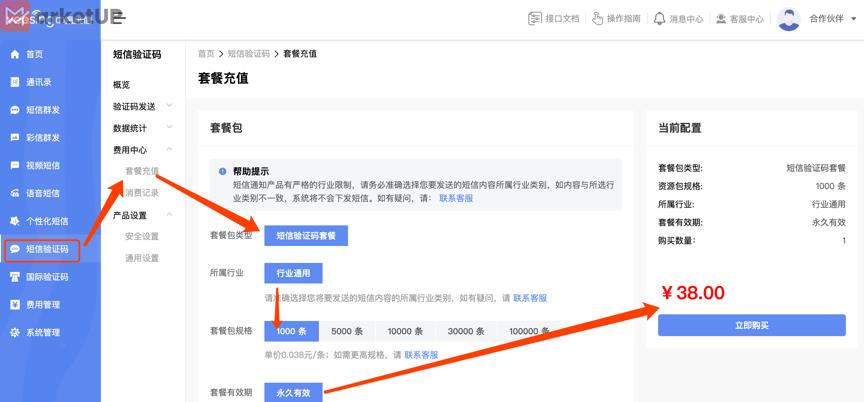
Task: Select 套餐充值 submenu item
Action: (x=142, y=171)
